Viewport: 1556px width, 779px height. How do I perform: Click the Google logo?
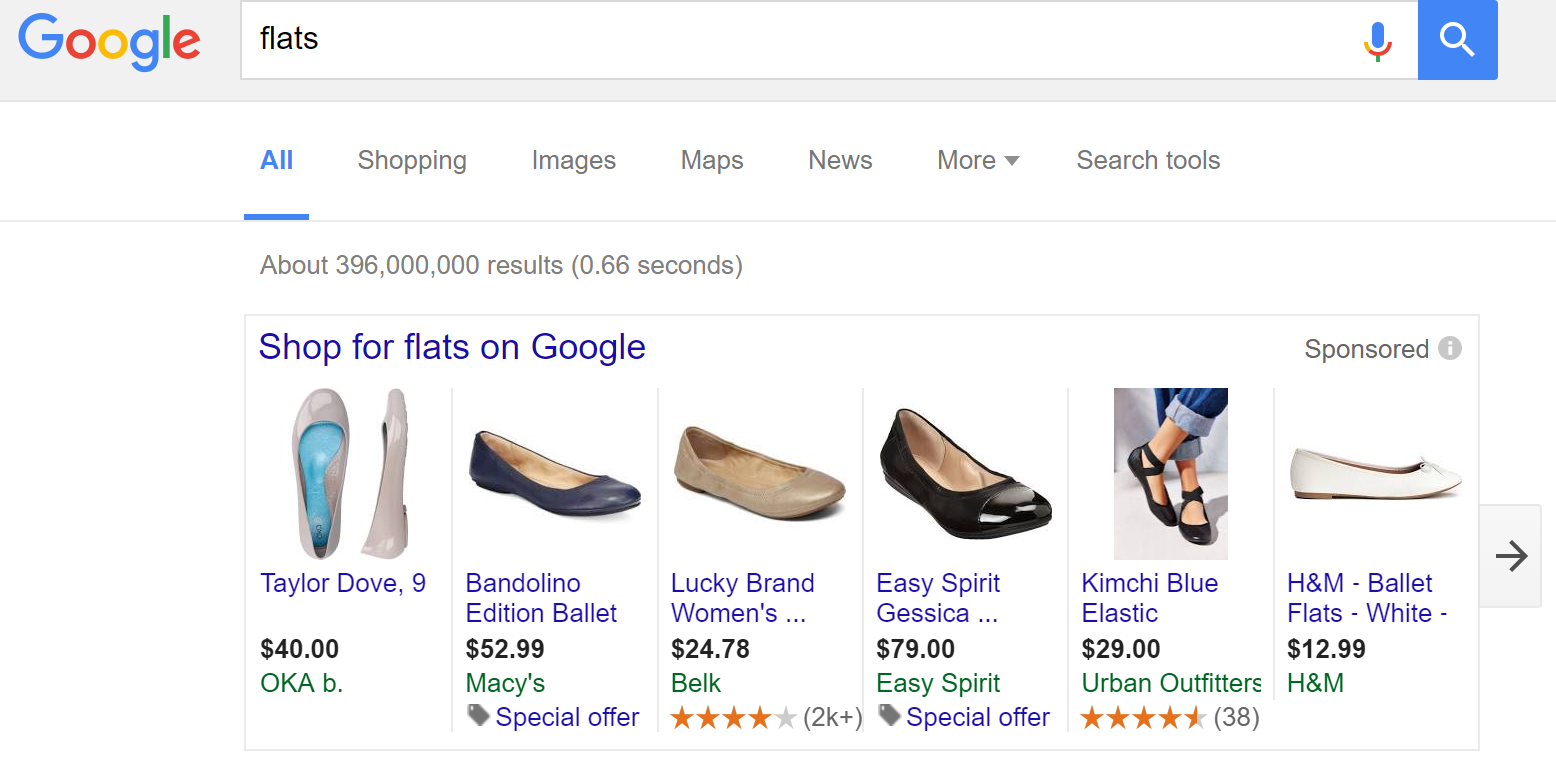pyautogui.click(x=110, y=42)
